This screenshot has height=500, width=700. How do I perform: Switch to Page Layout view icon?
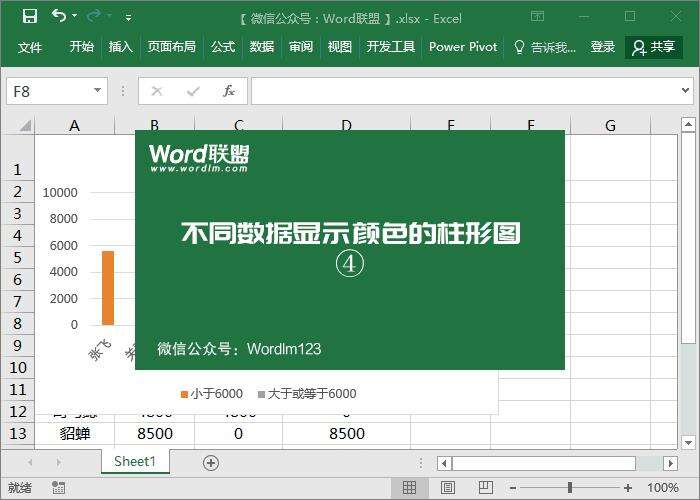coord(448,488)
